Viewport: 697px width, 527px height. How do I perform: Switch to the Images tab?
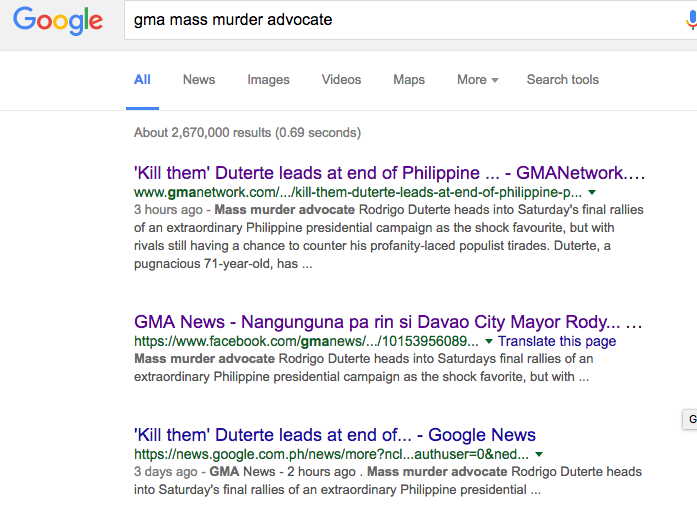coord(268,80)
